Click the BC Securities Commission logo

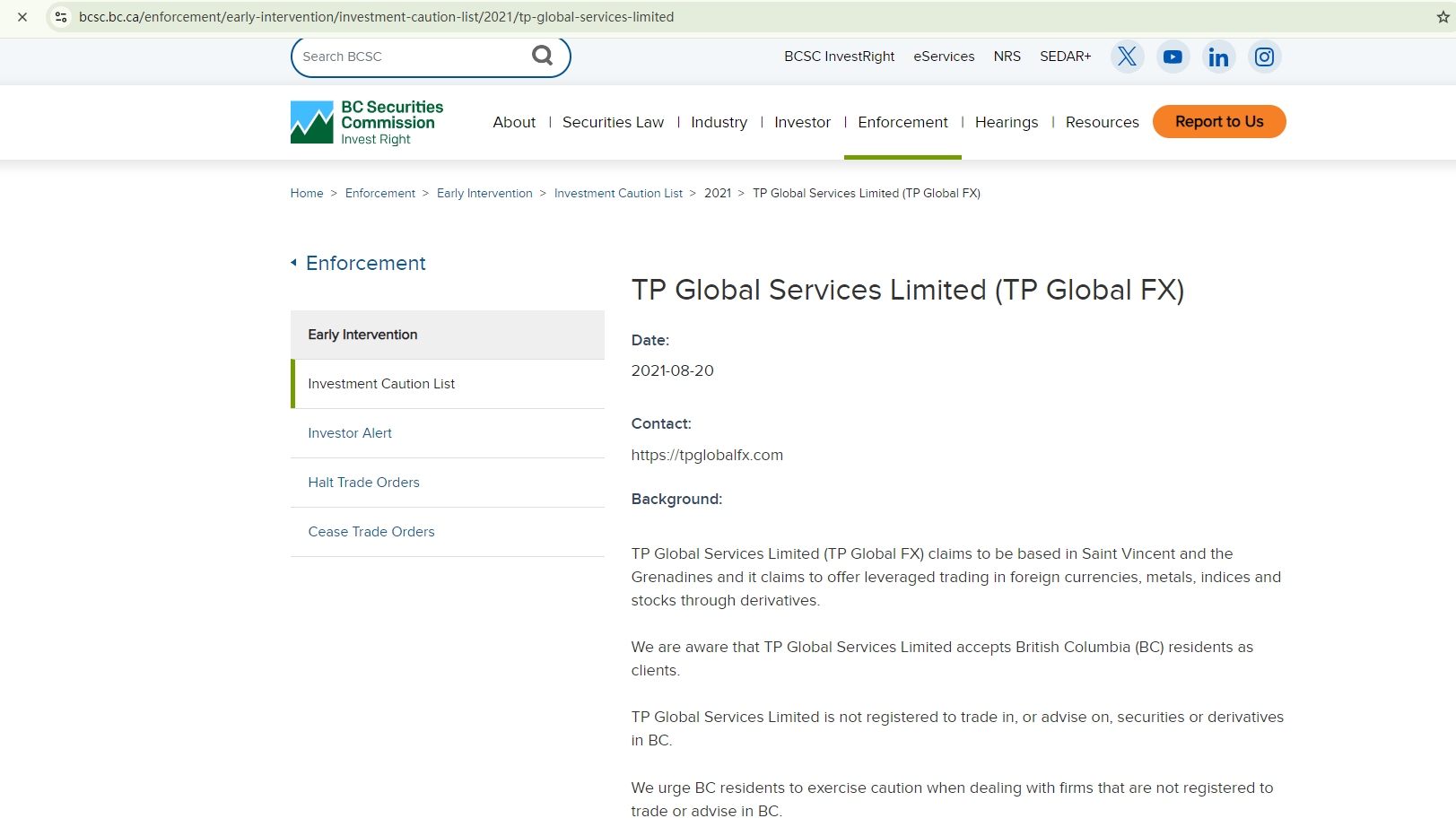point(367,122)
